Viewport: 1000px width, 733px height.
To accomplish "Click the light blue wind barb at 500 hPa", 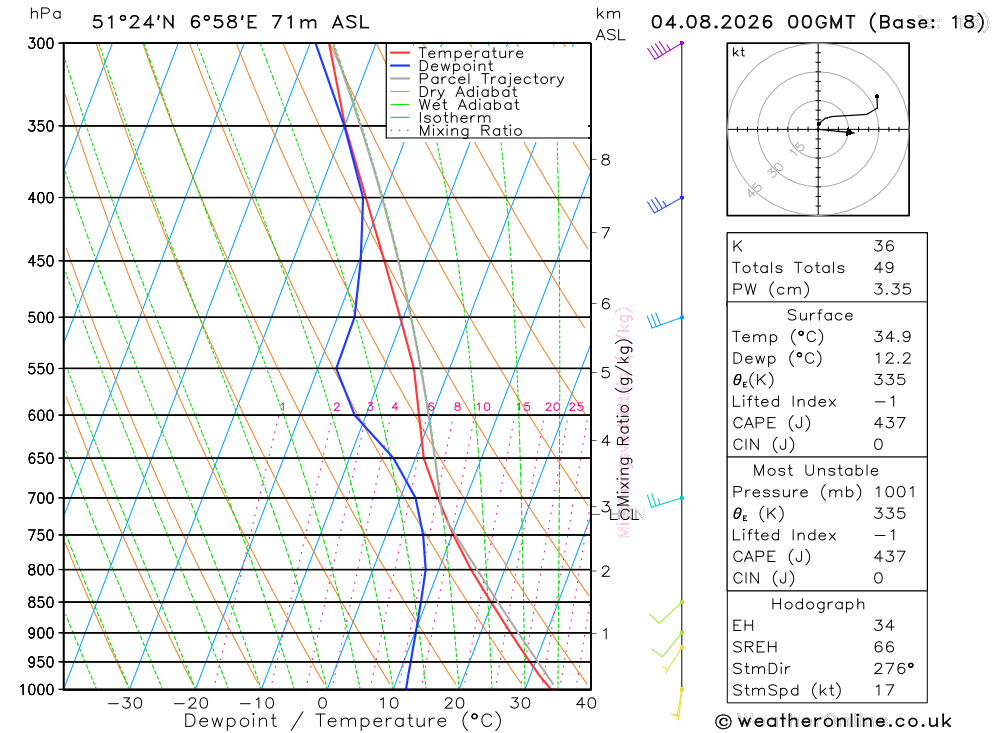I will (665, 320).
